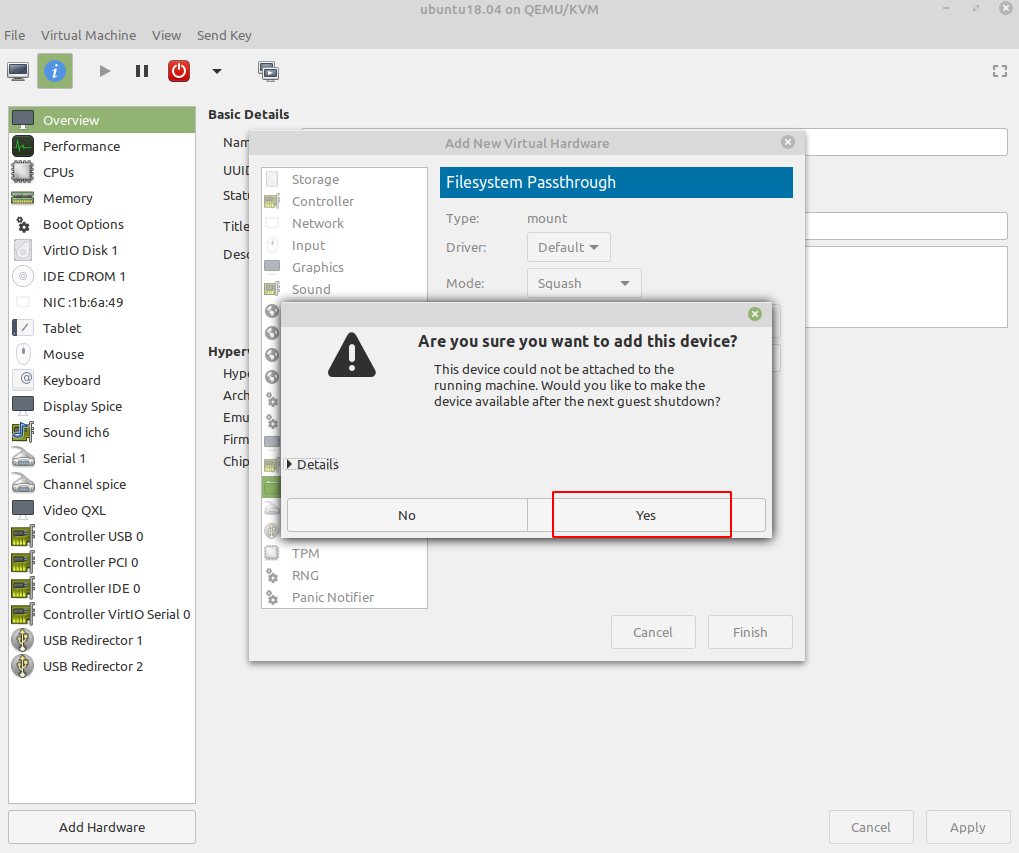Close the confirmation dialog with green X
Viewport: 1019px width, 853px height.
755,314
